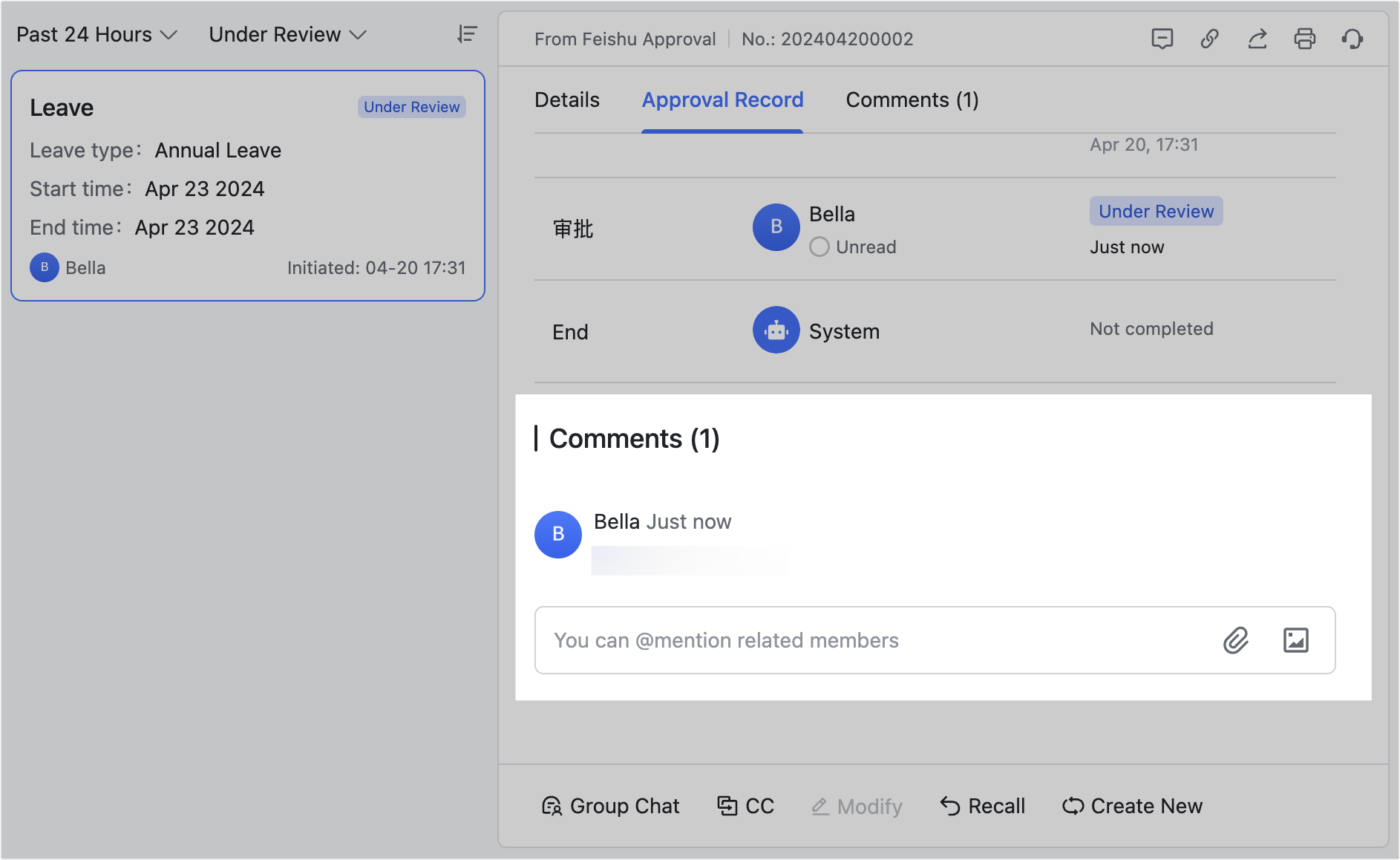Add a CC recipient

[745, 806]
